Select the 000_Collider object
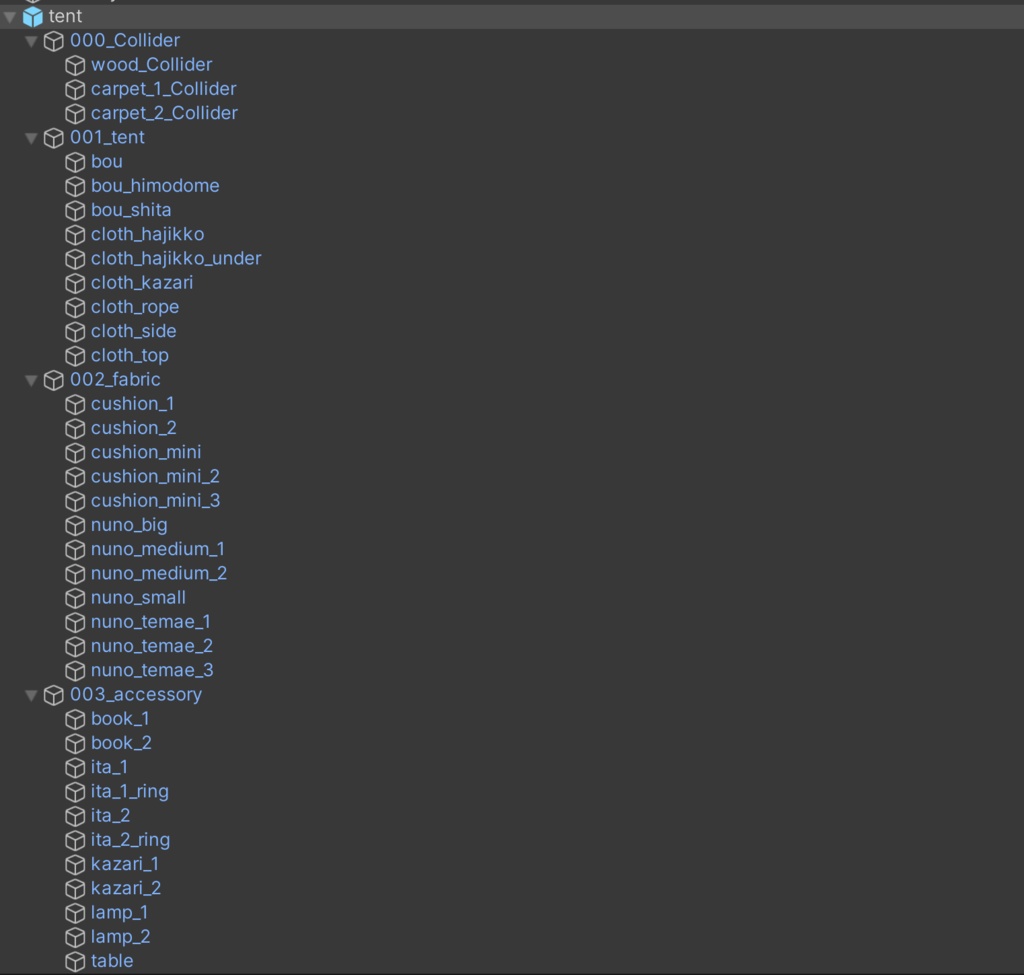1024x975 pixels. click(x=125, y=40)
